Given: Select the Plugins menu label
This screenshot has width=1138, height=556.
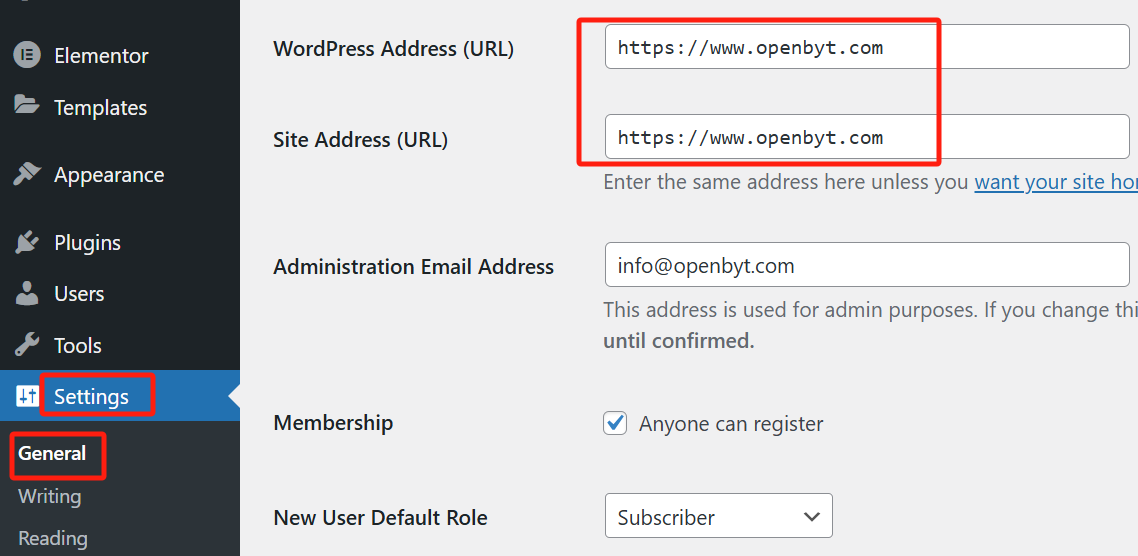Looking at the screenshot, I should point(87,243).
